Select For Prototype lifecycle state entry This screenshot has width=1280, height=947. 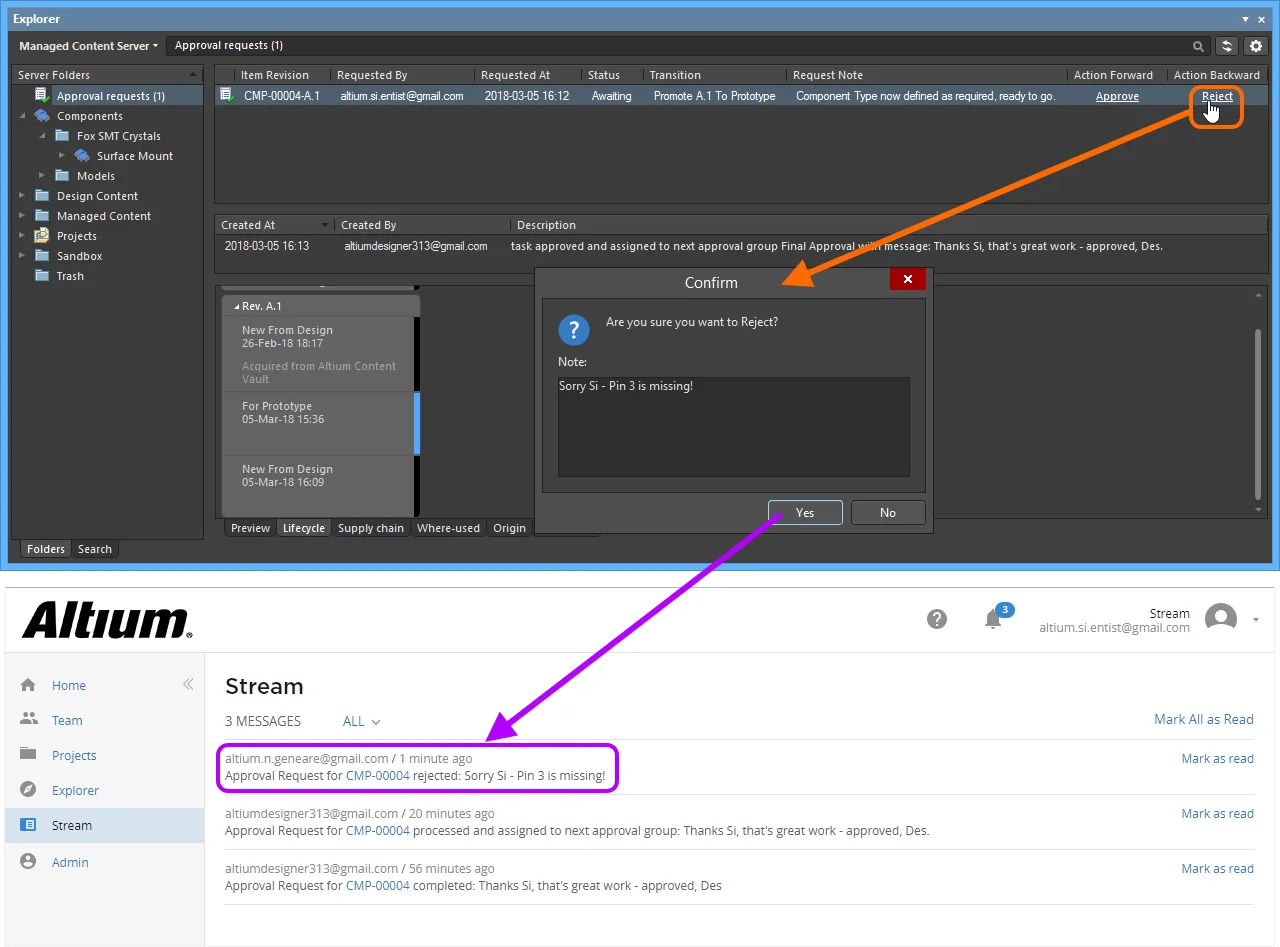(x=317, y=423)
